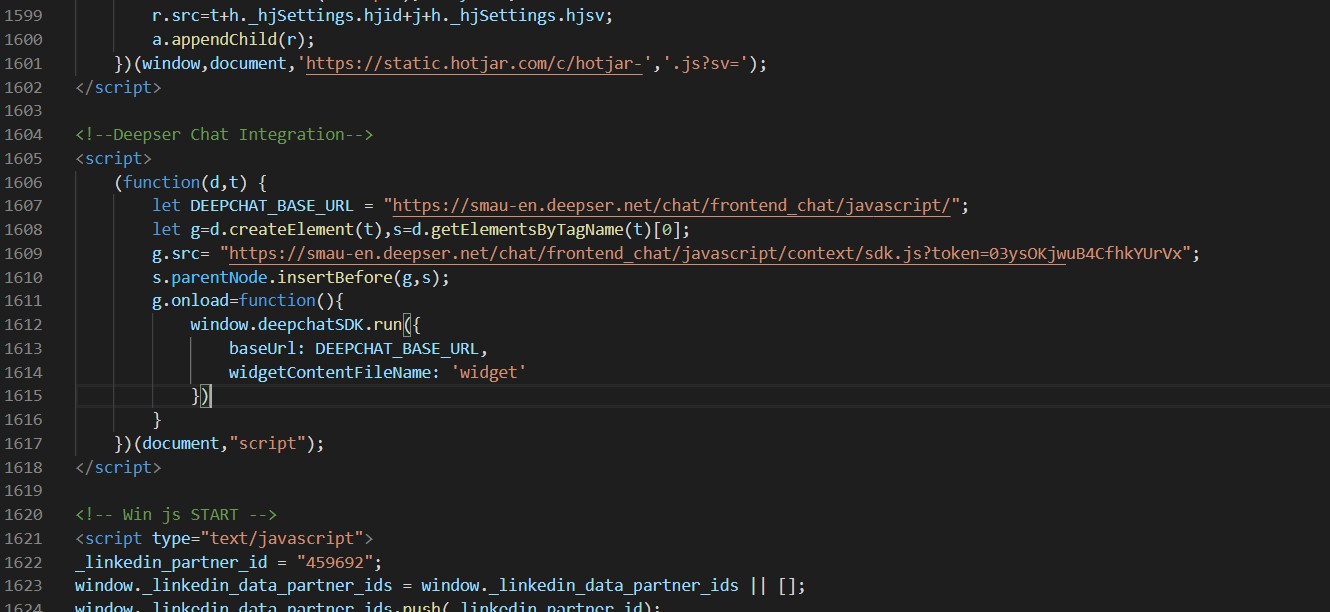The height and width of the screenshot is (612, 1330).
Task: Place cursor after closing }) on line 1615
Action: 211,396
